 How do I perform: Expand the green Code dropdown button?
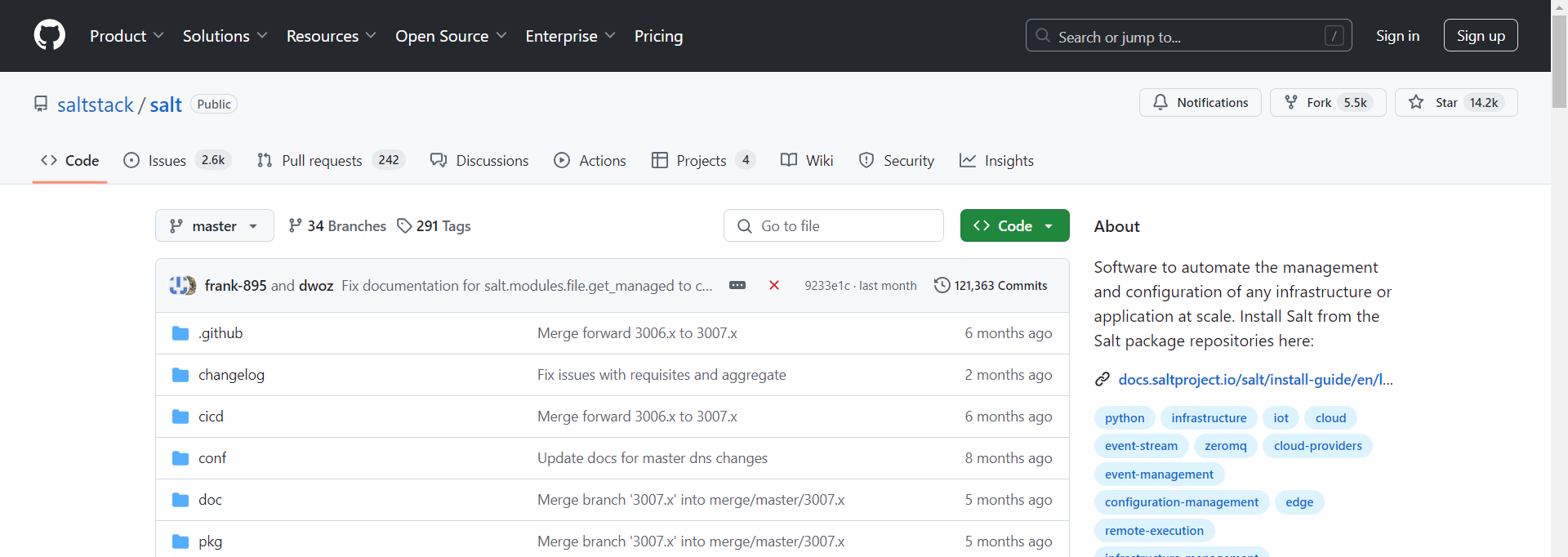[x=1014, y=225]
